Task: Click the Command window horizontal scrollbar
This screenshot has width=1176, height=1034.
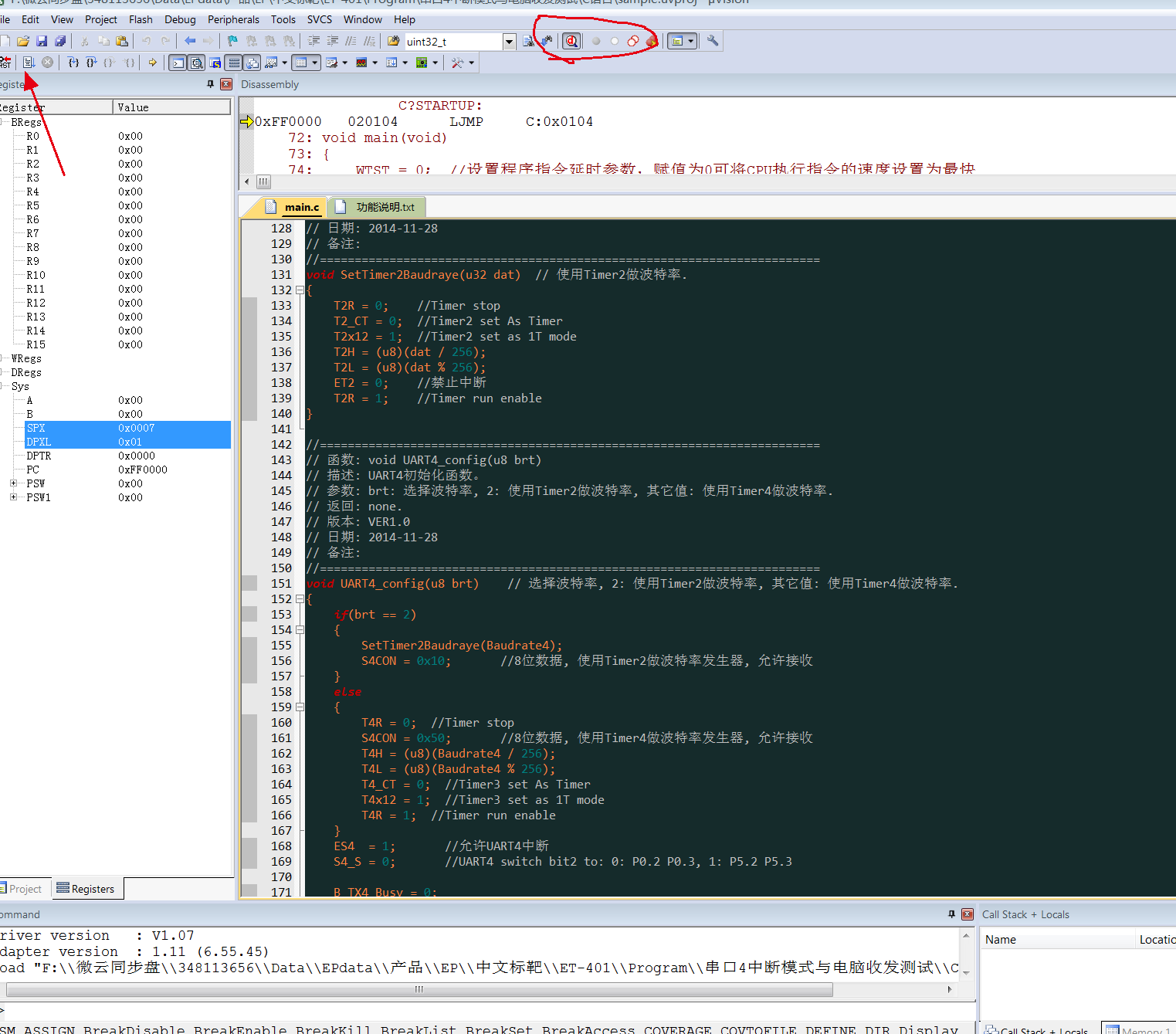Action: coord(419,989)
